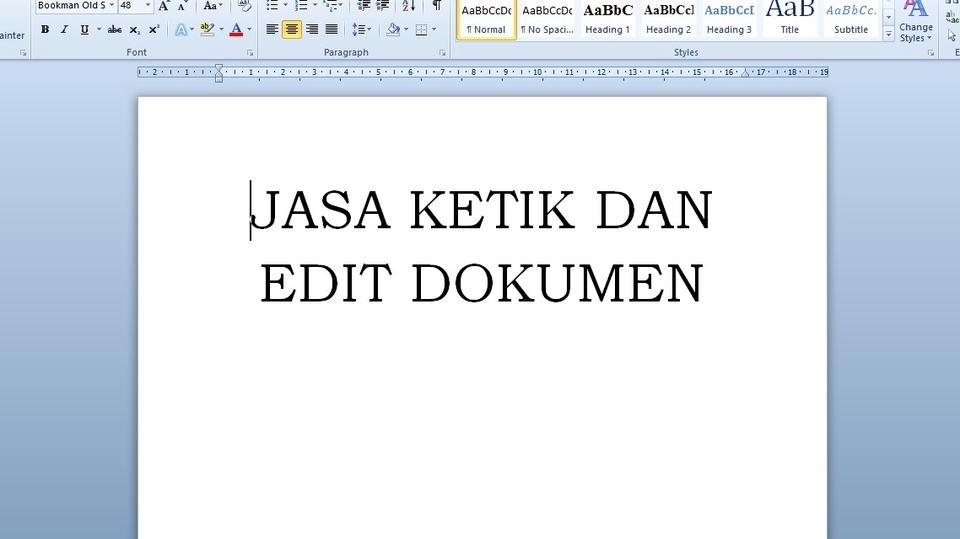Viewport: 960px width, 539px height.
Task: Click Sort icon
Action: 408,6
